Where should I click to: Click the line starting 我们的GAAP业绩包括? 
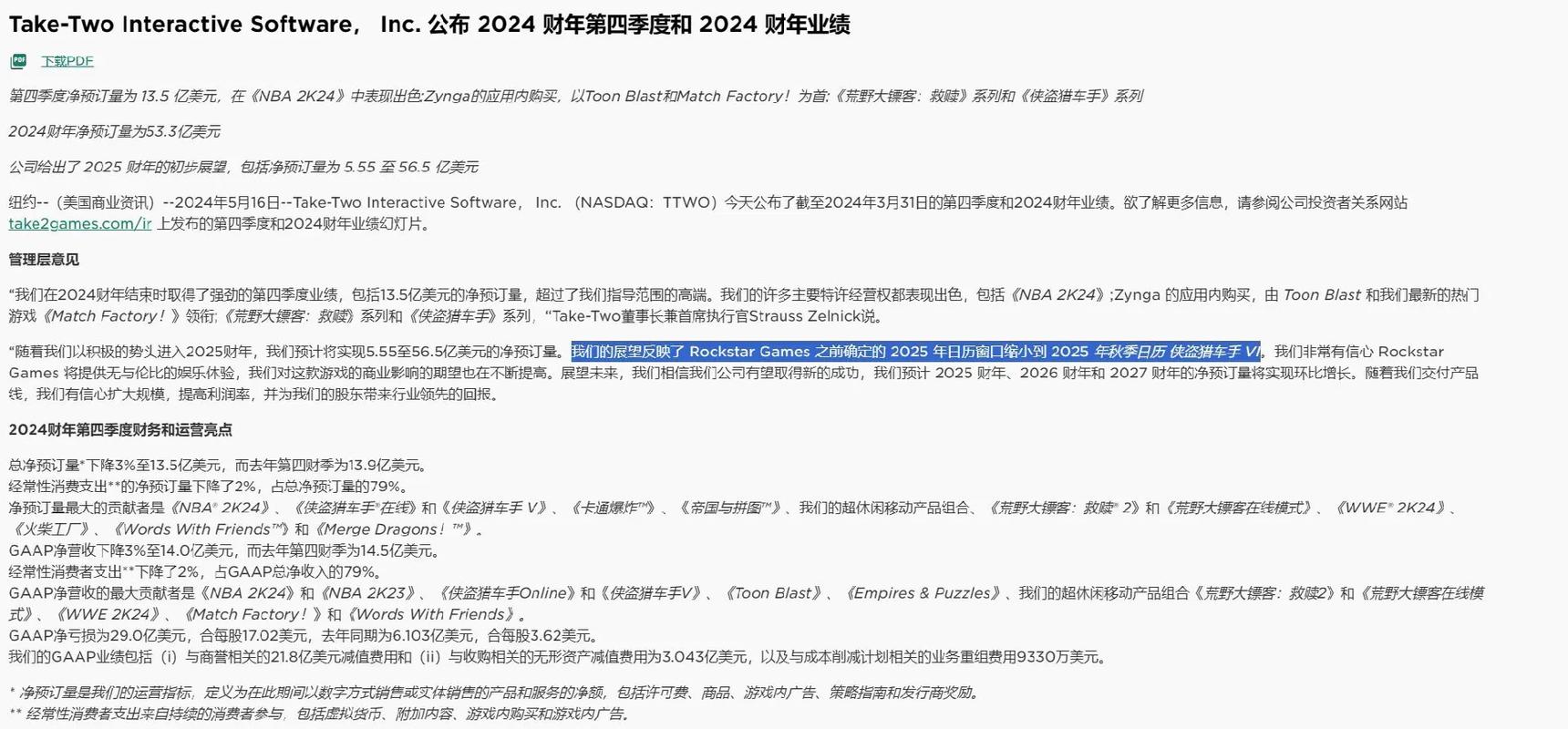click(560, 657)
